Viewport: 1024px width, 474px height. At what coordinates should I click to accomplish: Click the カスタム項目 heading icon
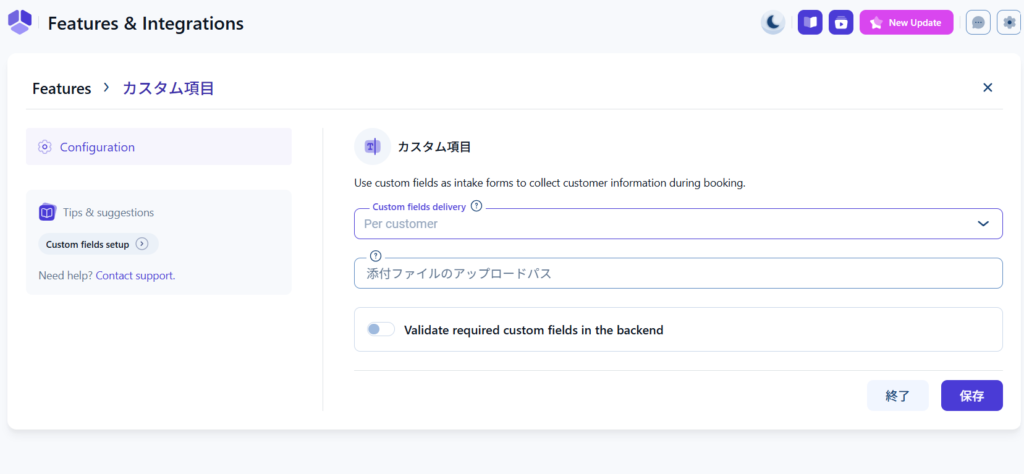(x=372, y=147)
